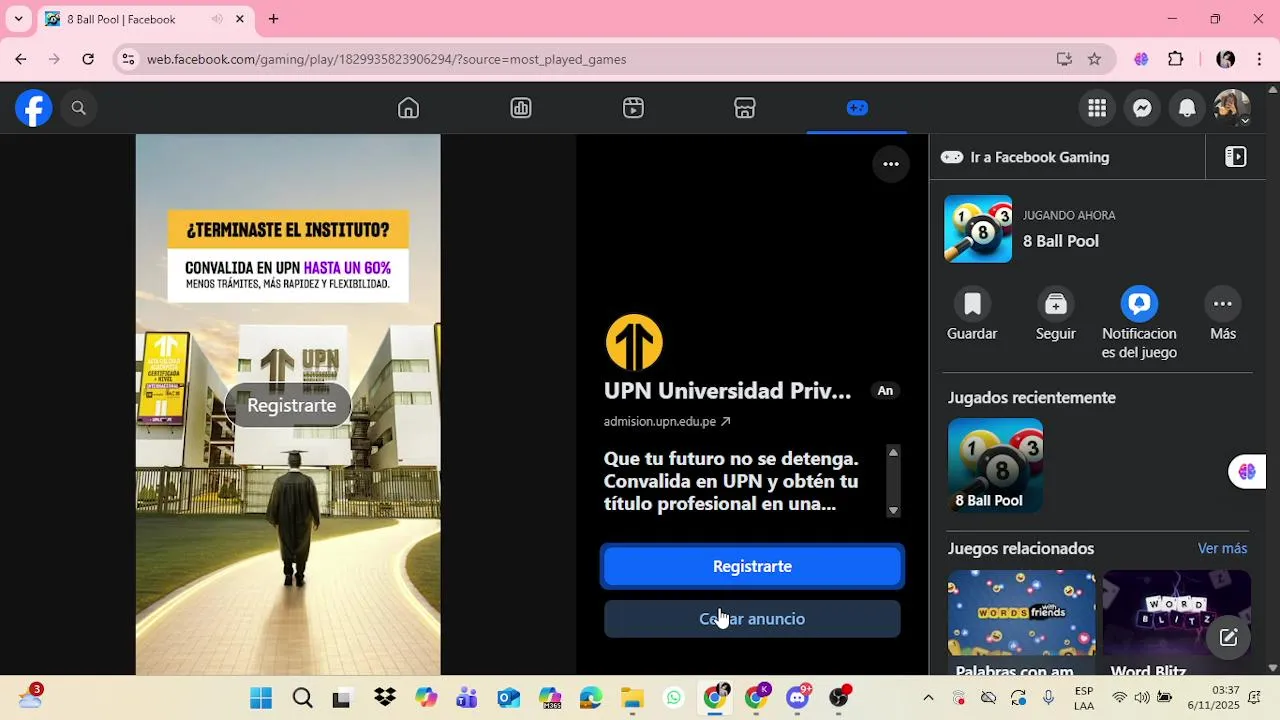The height and width of the screenshot is (720, 1280).
Task: Click the Facebook logo
Action: 33,108
